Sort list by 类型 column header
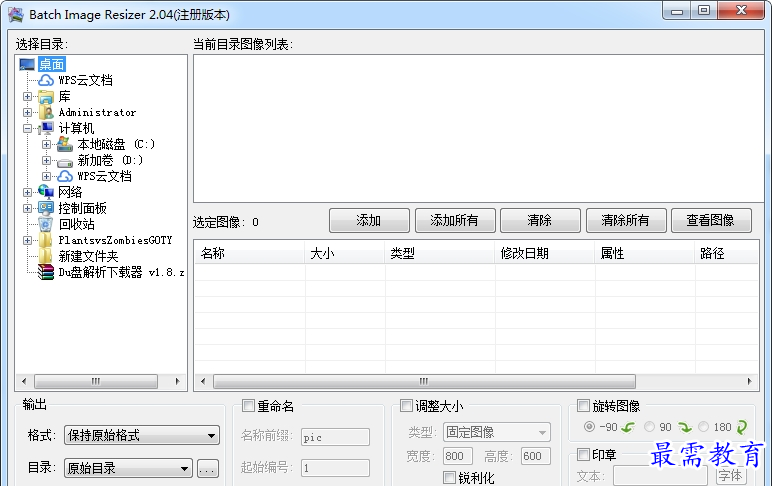The height and width of the screenshot is (486, 772). click(x=440, y=254)
